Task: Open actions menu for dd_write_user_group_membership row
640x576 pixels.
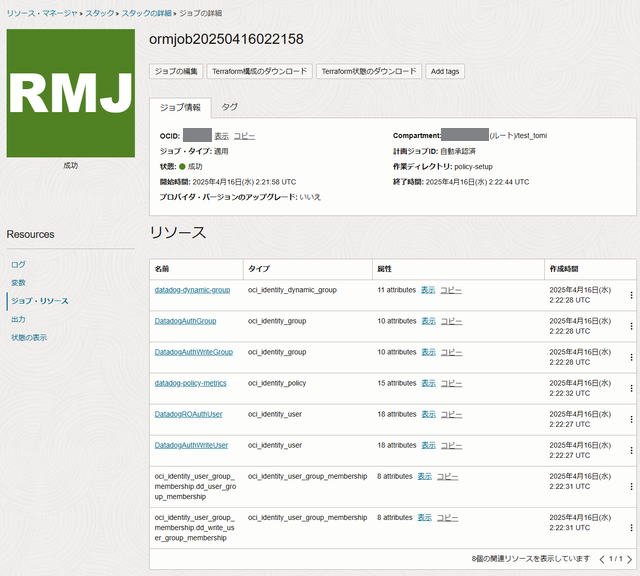Action: click(631, 528)
